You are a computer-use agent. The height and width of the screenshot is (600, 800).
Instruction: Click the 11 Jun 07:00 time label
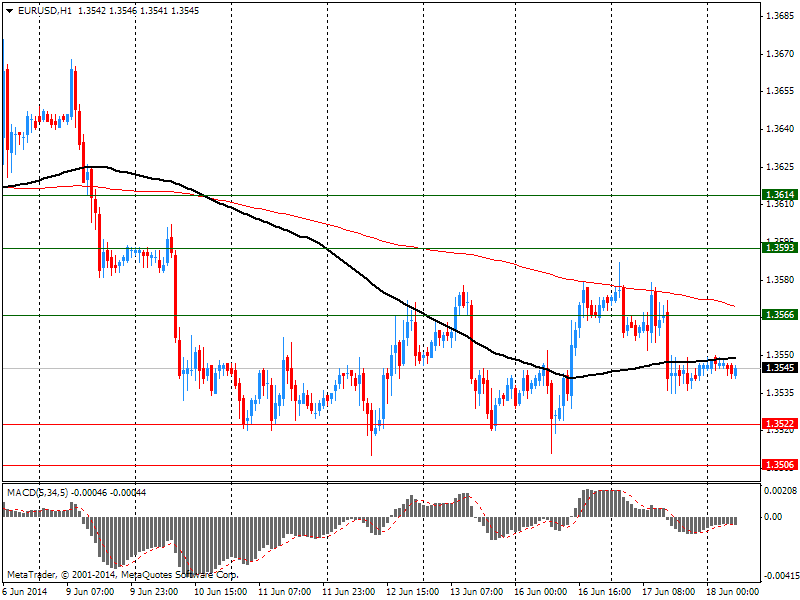click(x=285, y=592)
